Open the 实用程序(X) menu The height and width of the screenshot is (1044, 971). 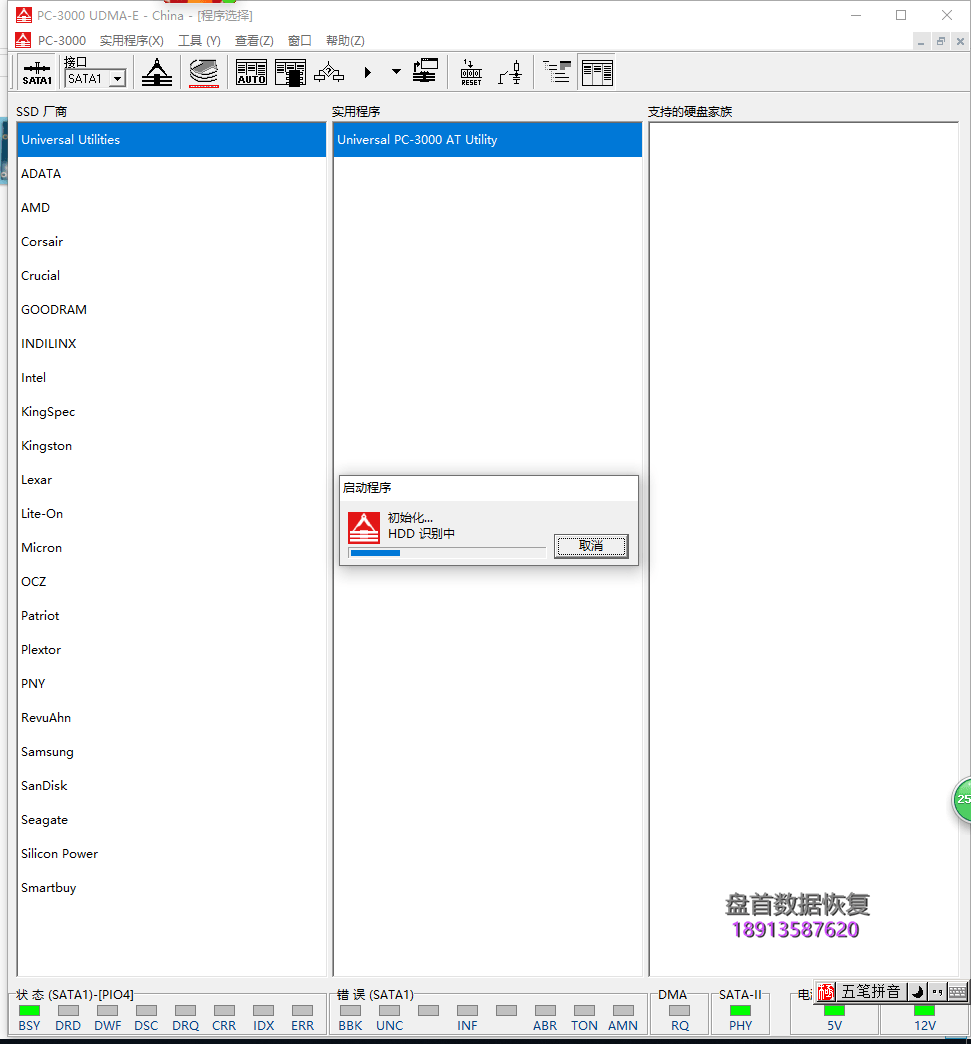132,41
